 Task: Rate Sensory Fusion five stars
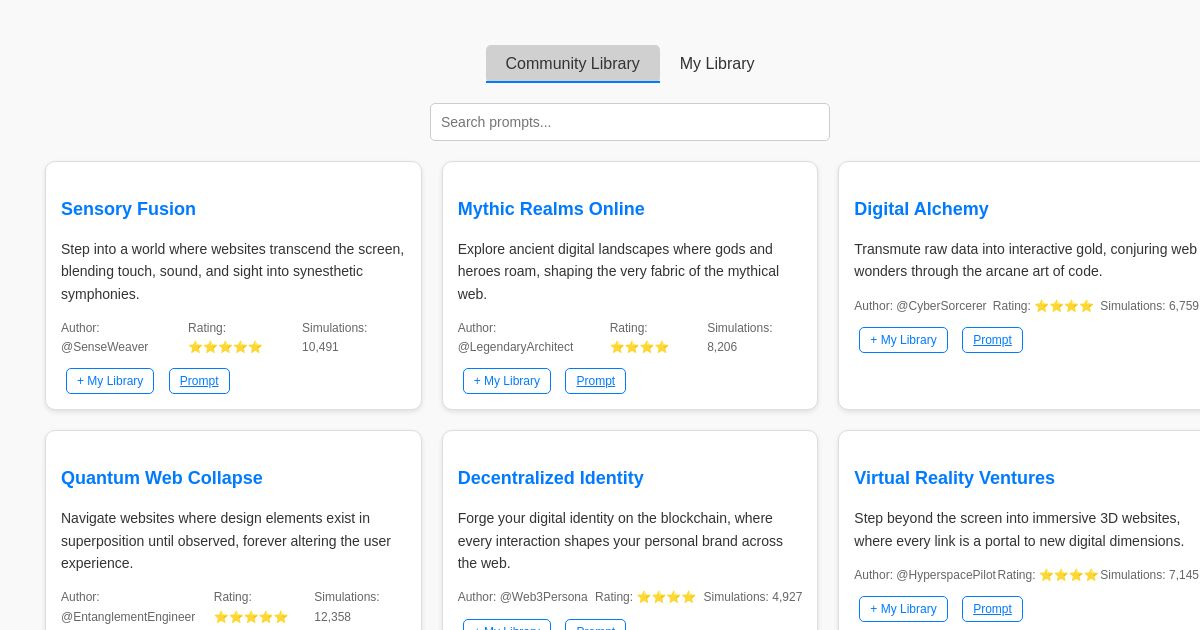pos(256,347)
